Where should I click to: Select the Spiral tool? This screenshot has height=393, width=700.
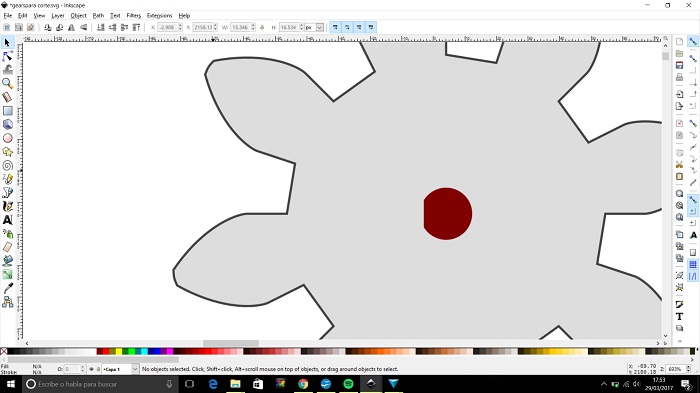pos(7,165)
